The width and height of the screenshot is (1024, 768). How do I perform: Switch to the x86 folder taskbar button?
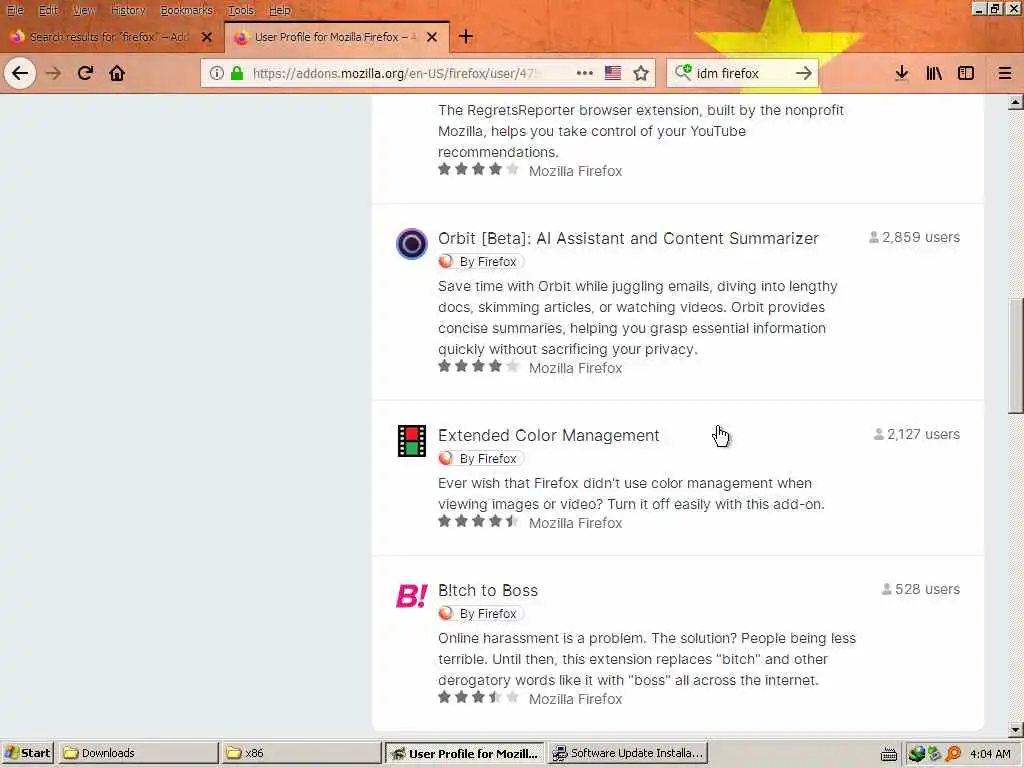(x=301, y=753)
